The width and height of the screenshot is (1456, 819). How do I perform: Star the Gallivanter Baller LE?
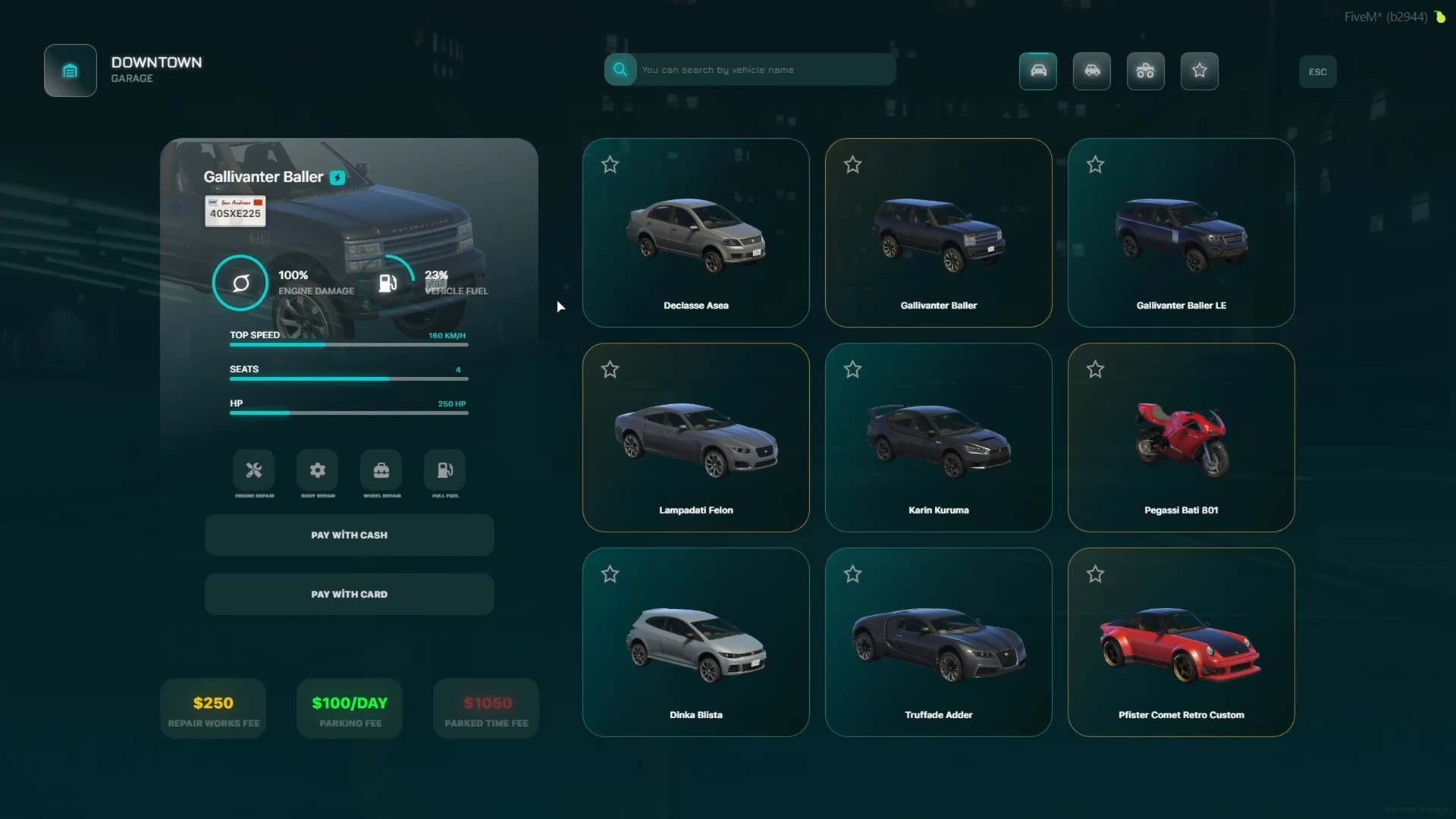pyautogui.click(x=1096, y=165)
